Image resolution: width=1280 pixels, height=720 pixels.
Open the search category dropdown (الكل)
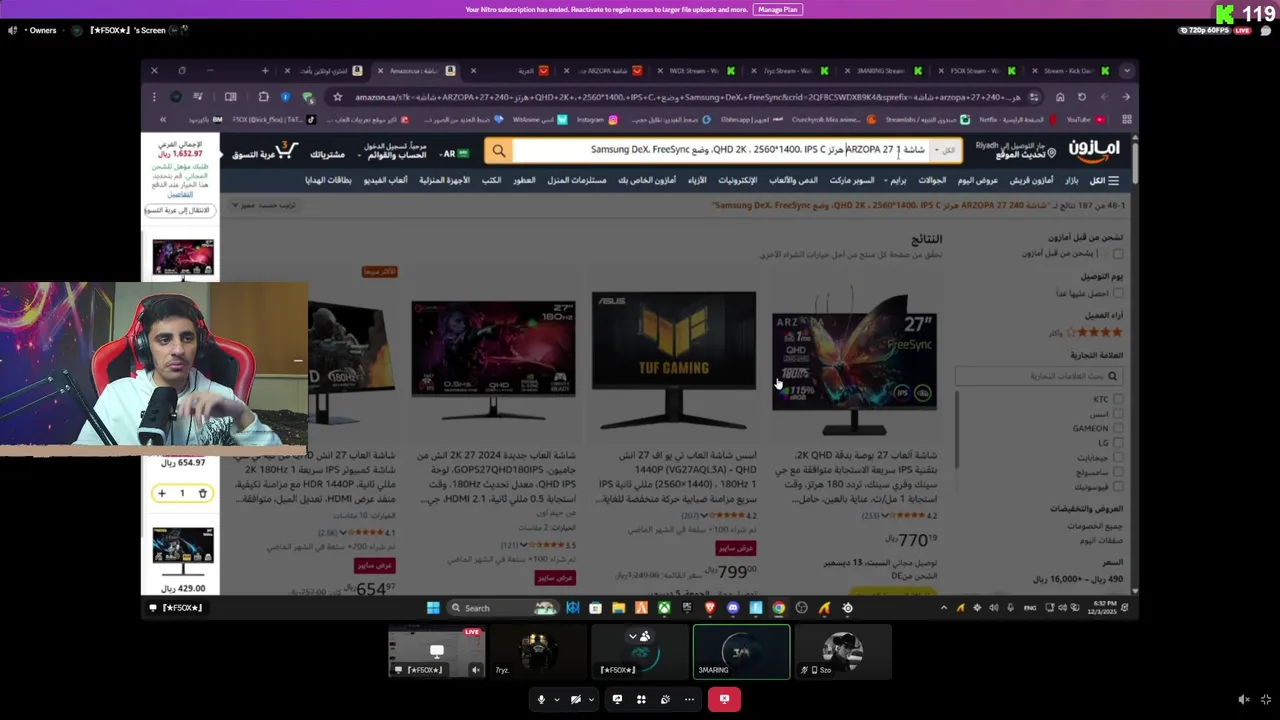click(x=944, y=151)
